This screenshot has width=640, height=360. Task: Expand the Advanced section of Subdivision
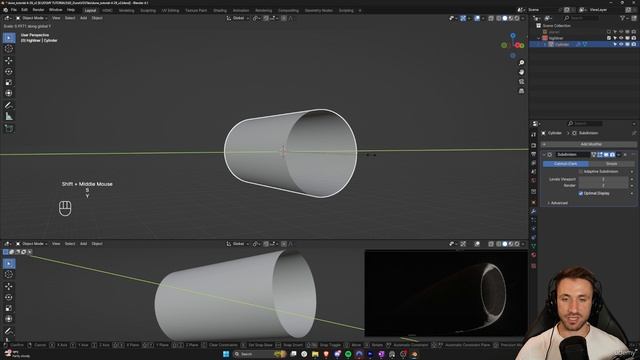click(558, 203)
